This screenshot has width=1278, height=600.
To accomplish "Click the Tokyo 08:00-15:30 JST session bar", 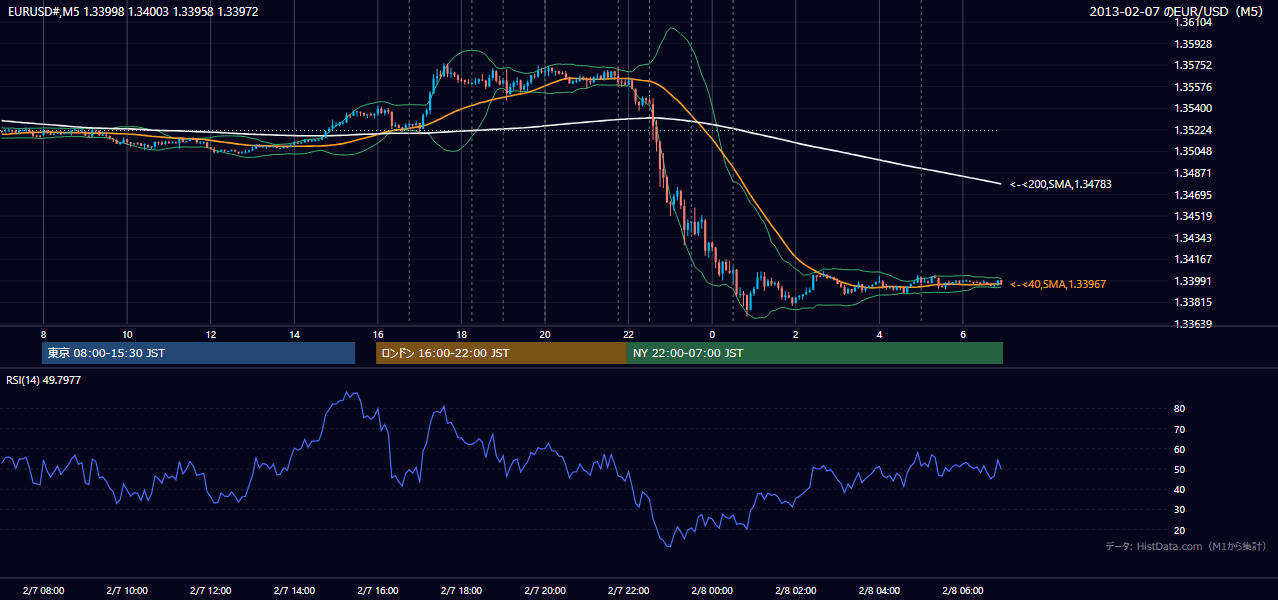I will point(199,353).
